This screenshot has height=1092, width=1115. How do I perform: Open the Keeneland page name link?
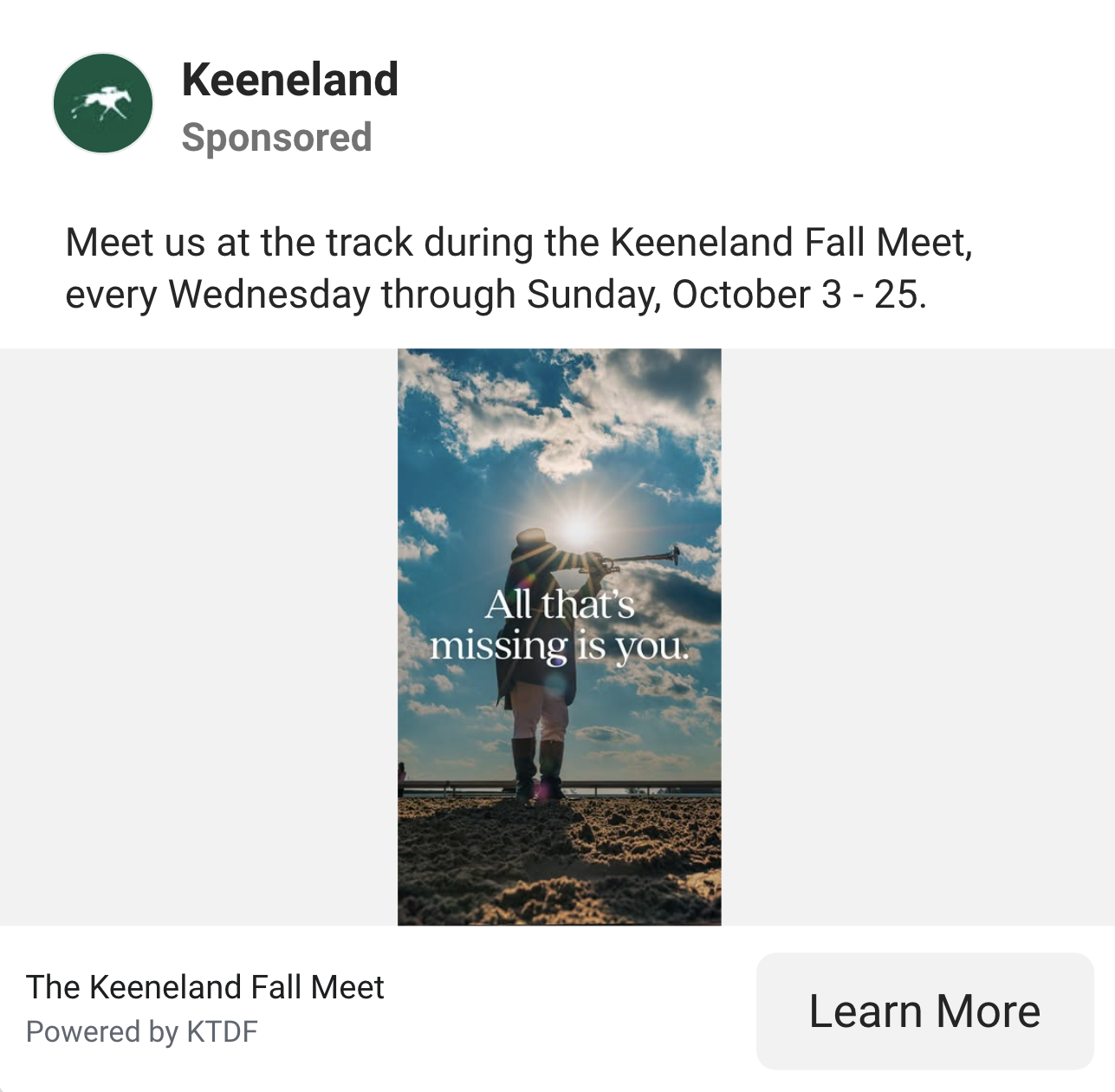(x=289, y=80)
